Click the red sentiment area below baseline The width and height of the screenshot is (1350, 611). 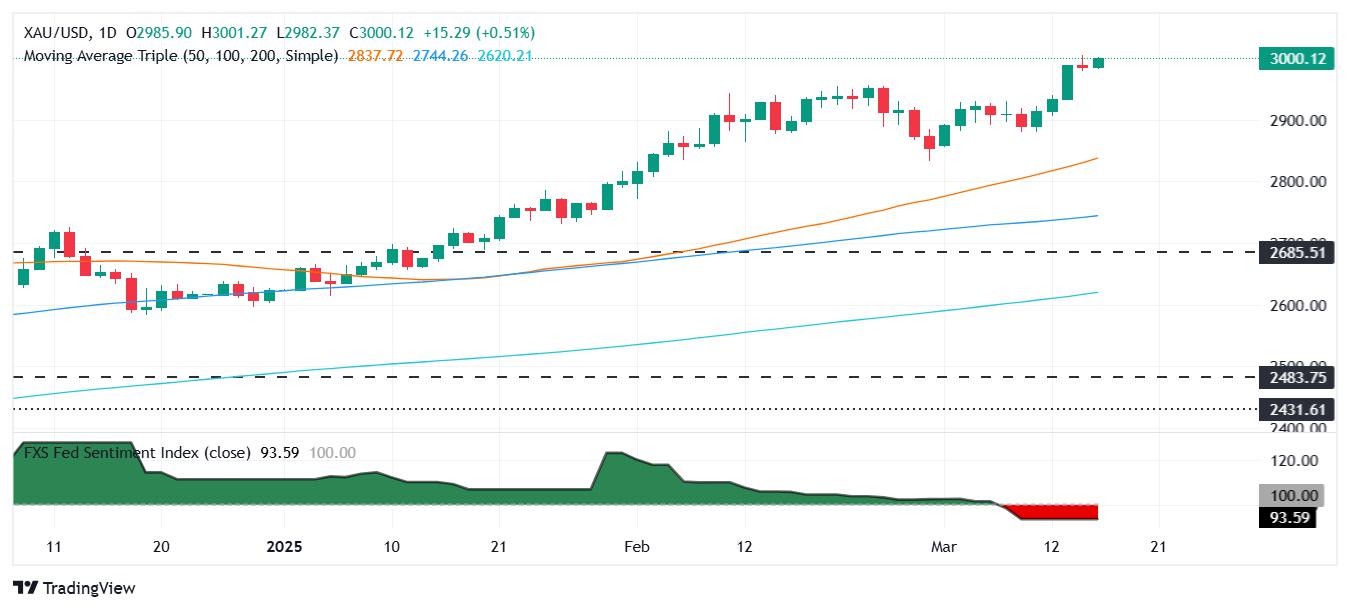(1058, 513)
